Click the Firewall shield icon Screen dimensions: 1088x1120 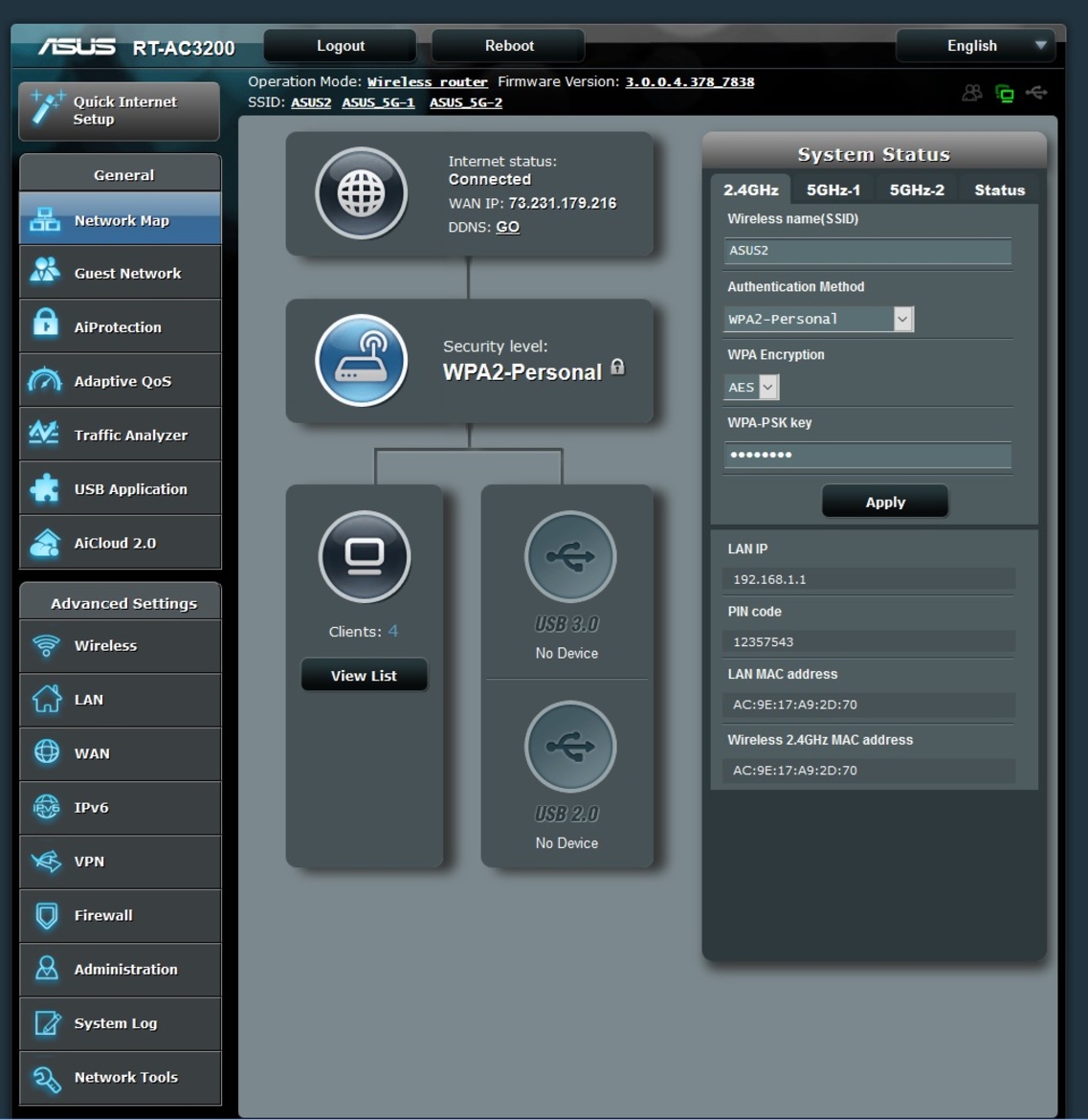(46, 915)
